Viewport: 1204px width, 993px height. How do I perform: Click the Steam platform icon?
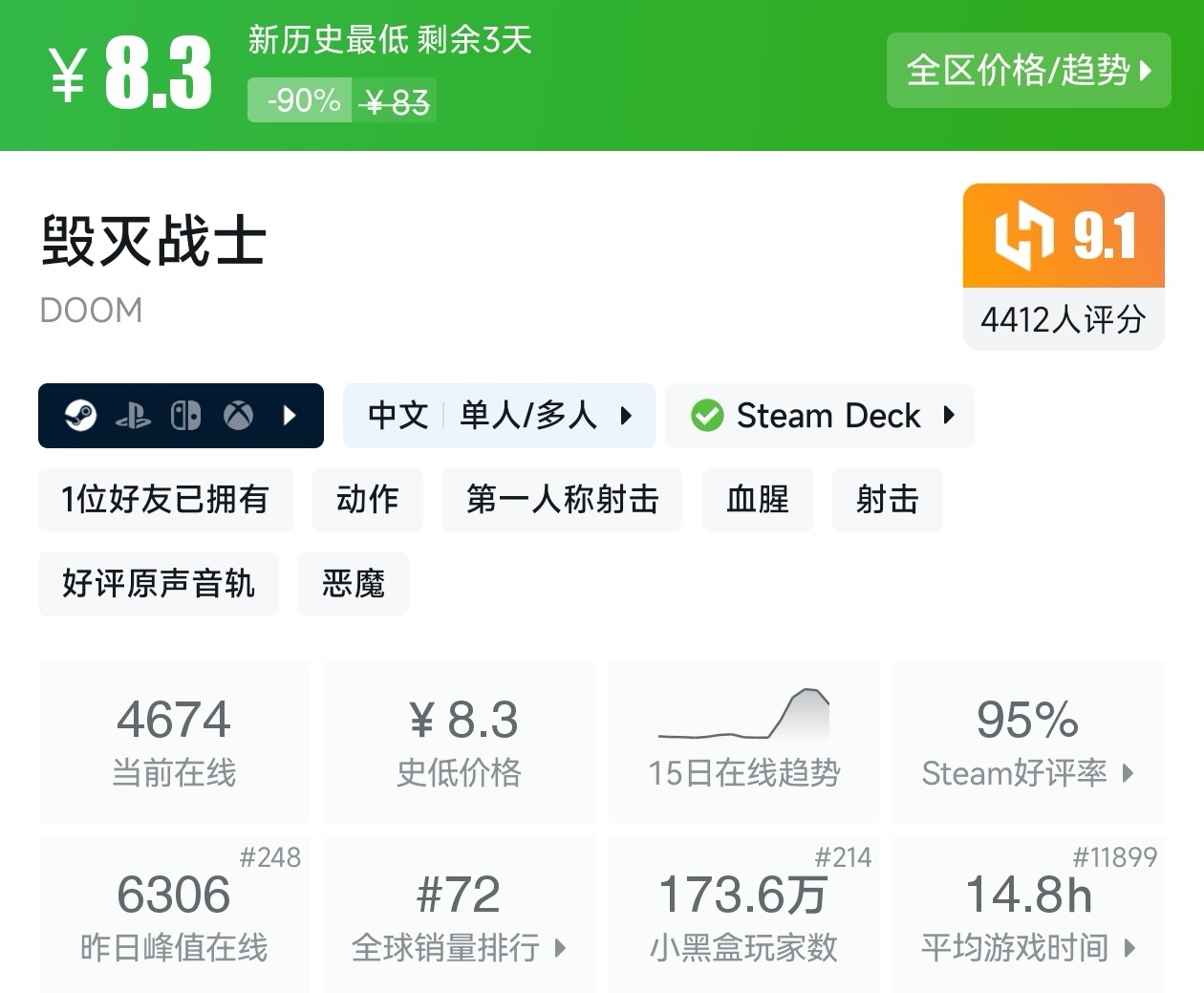tap(80, 416)
